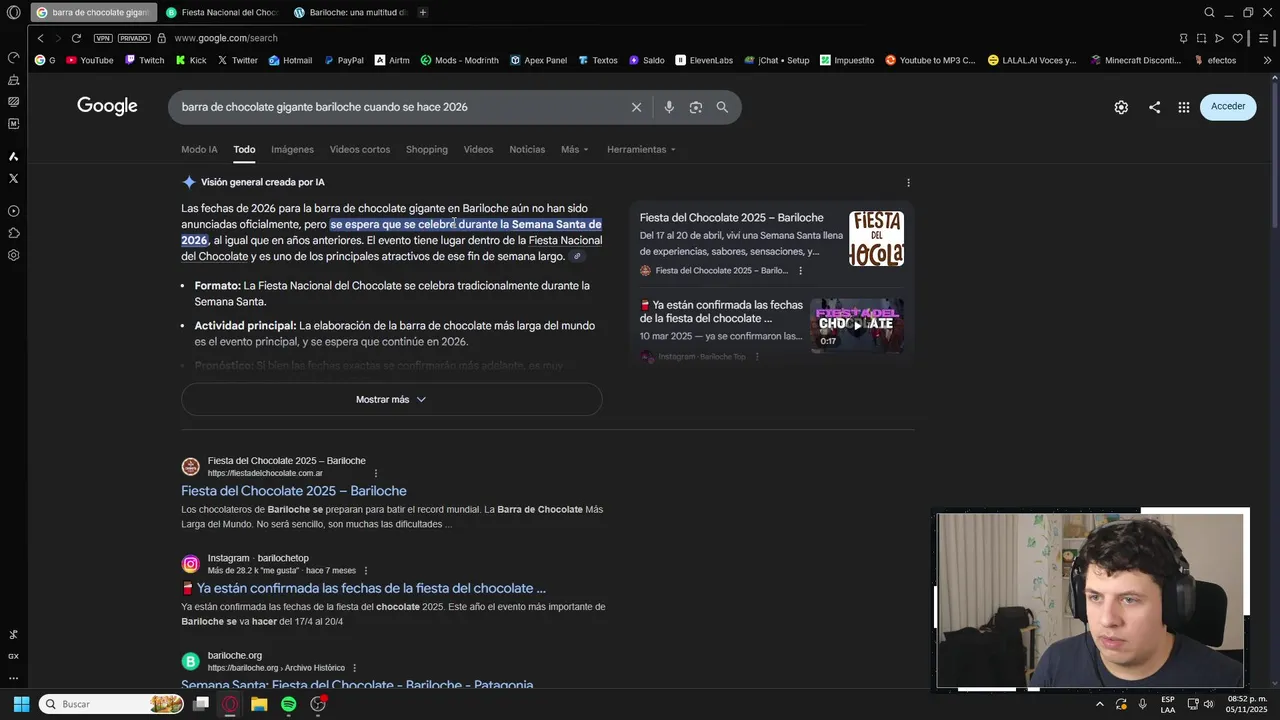The width and height of the screenshot is (1280, 720).
Task: Expand AI overview with Mostrar más
Action: coord(391,399)
